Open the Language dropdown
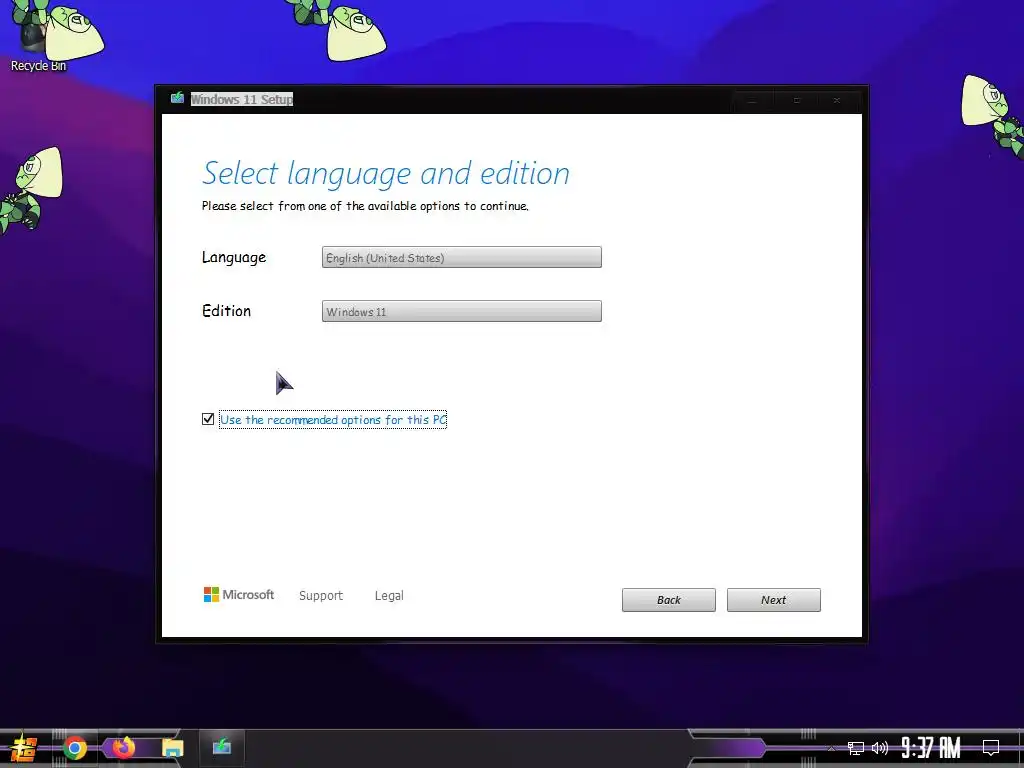The height and width of the screenshot is (768, 1024). point(462,257)
